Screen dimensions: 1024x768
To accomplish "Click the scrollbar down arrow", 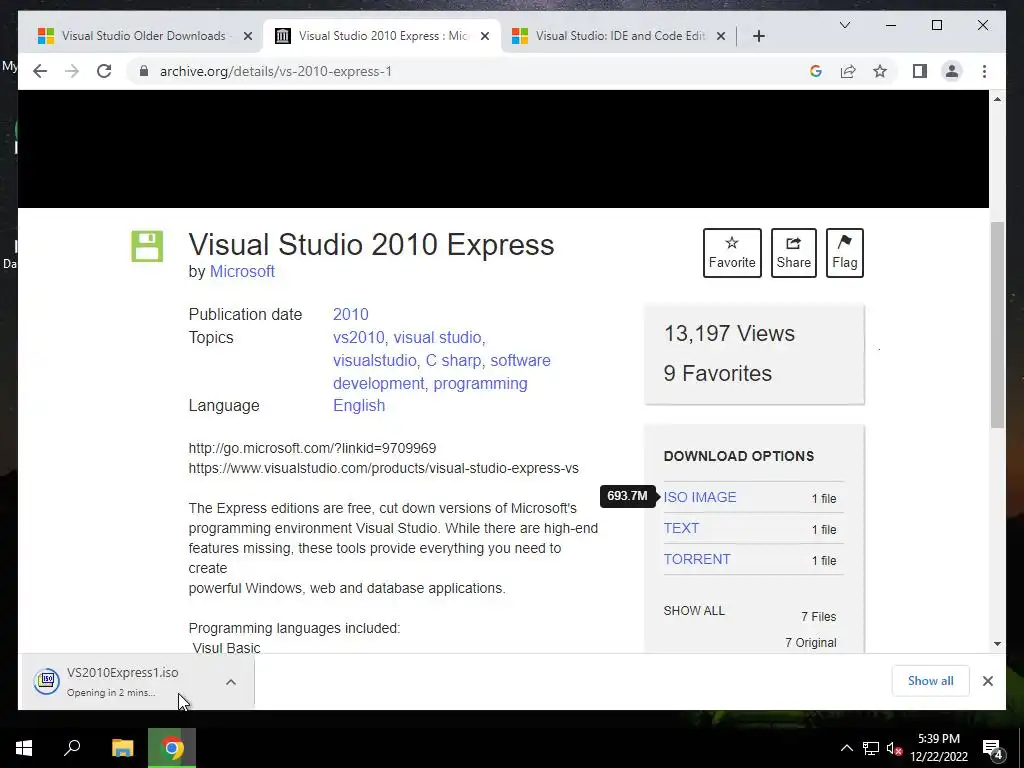I will (x=997, y=644).
